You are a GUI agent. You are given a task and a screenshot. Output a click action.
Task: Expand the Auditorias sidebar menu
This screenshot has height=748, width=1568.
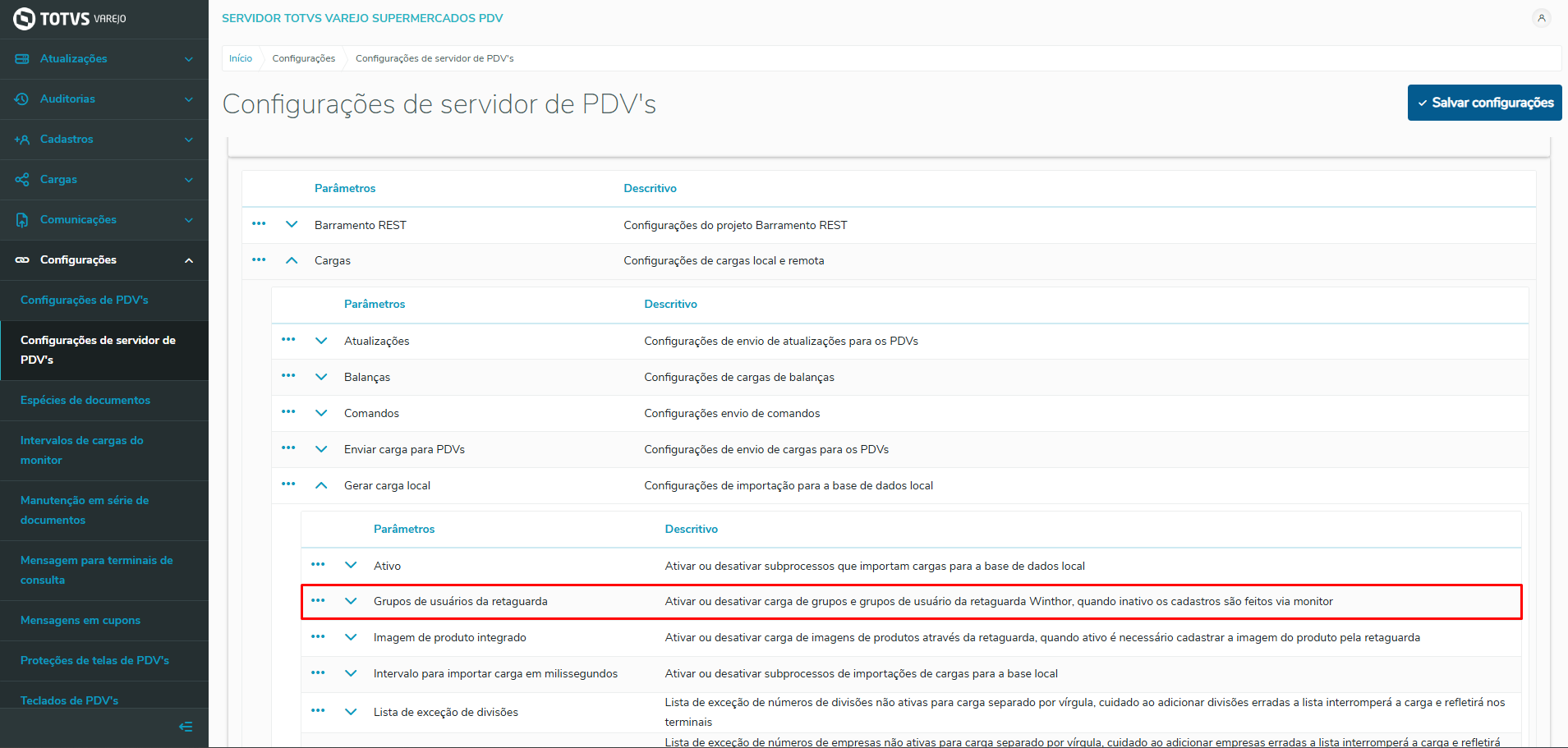(189, 99)
